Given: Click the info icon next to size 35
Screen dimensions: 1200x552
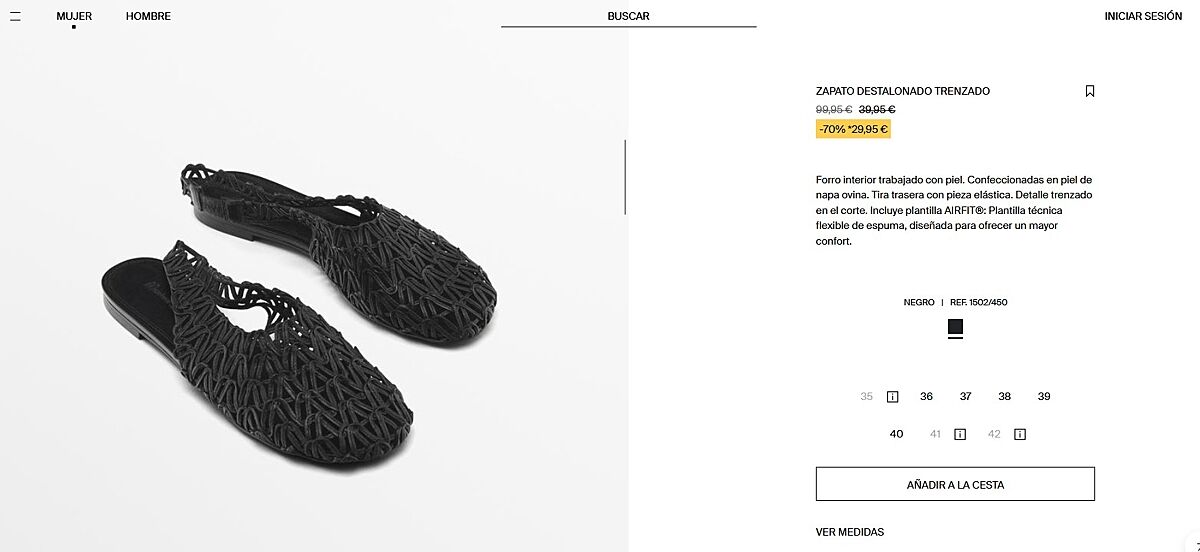Looking at the screenshot, I should click(893, 397).
